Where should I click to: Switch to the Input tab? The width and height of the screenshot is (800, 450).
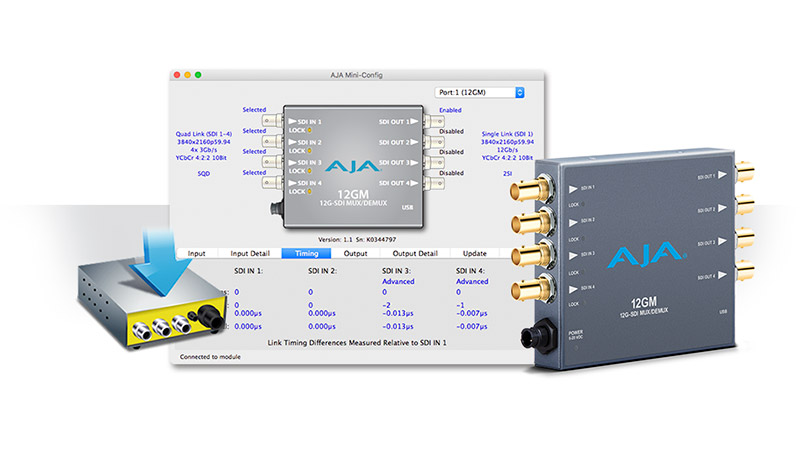196,253
